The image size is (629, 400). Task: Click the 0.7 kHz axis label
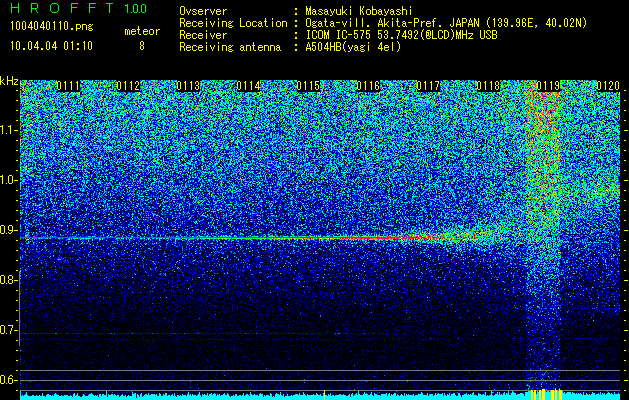click(9, 330)
